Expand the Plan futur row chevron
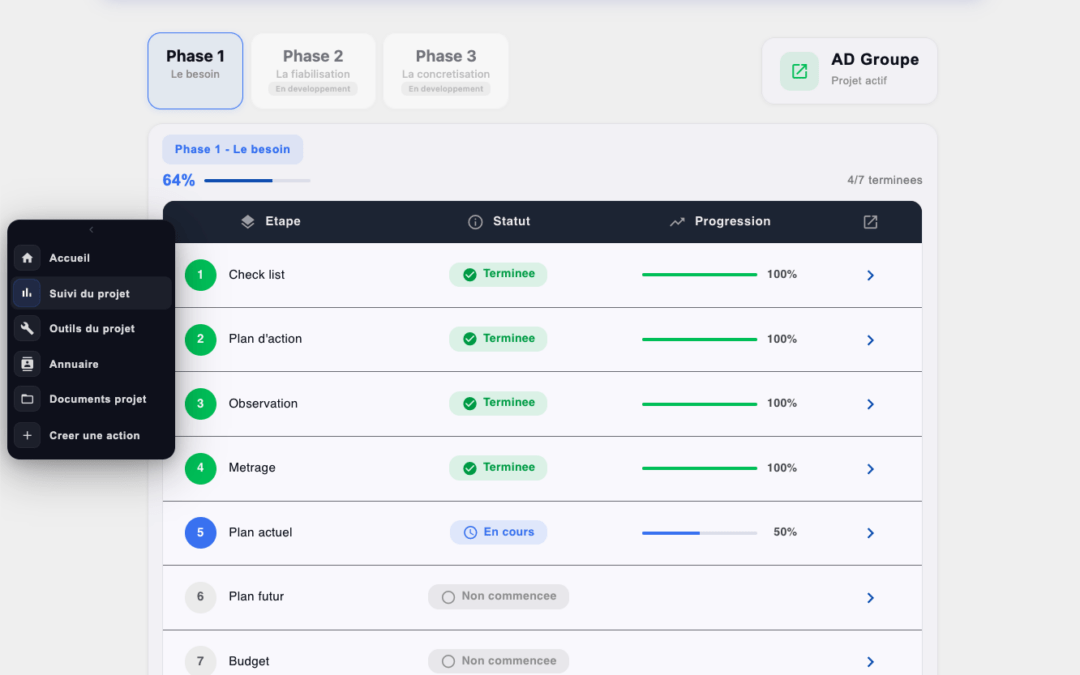 [x=870, y=598]
